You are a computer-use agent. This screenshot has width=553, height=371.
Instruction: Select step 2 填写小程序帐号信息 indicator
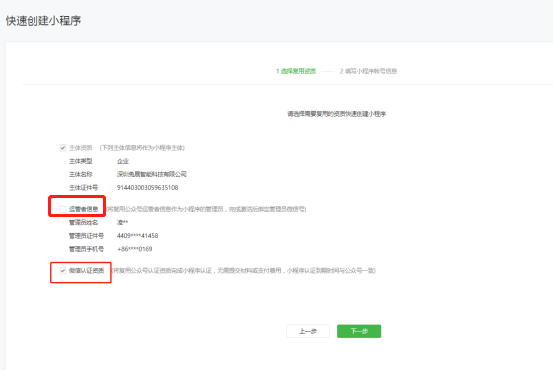tap(368, 71)
